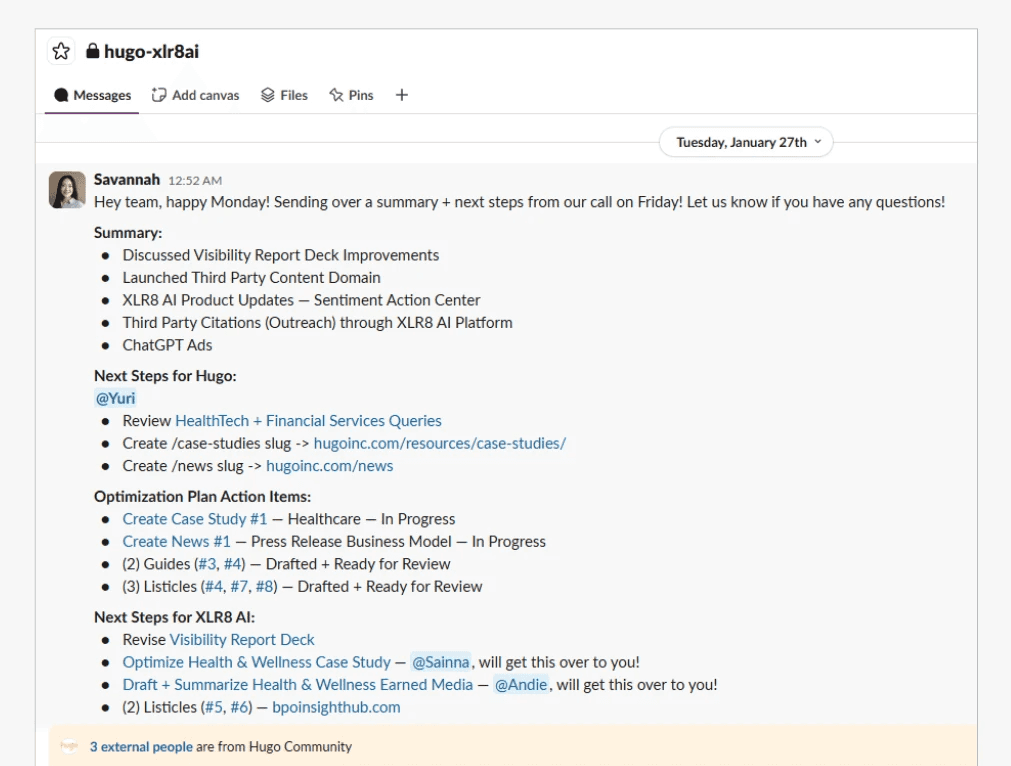Open the @Yuri mention
The height and width of the screenshot is (766, 1011).
click(x=113, y=398)
